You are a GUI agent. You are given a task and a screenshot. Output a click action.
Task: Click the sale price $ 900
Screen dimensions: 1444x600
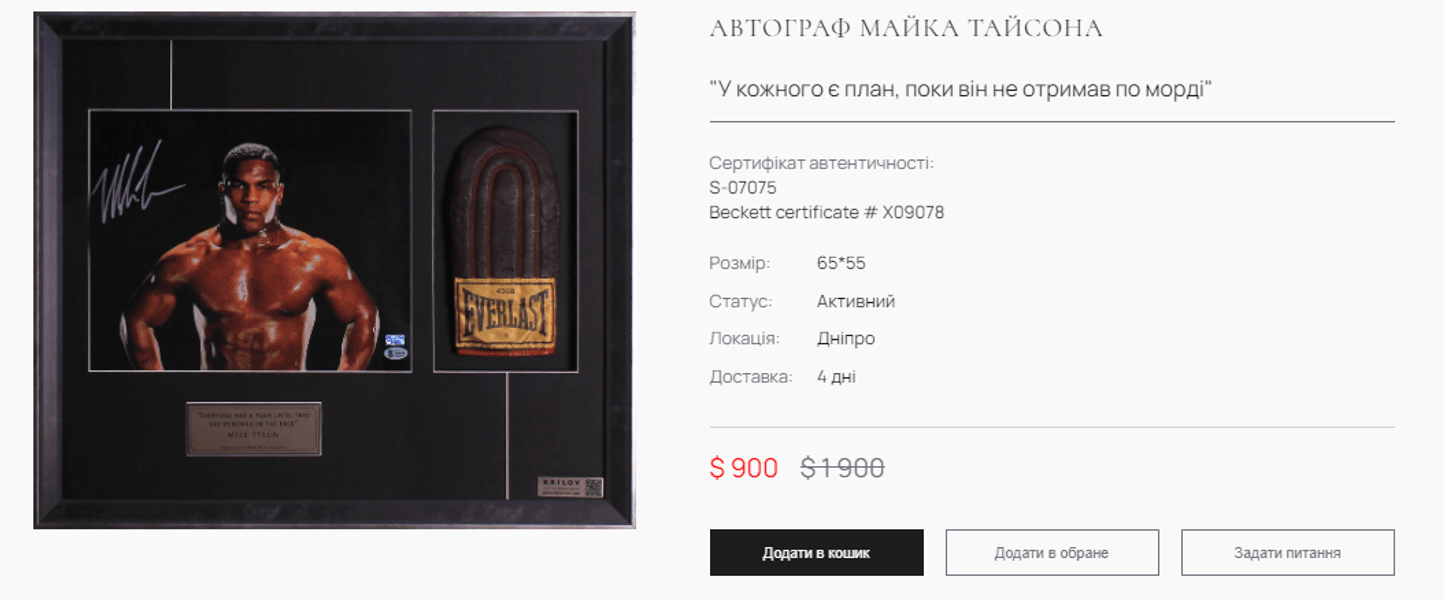click(744, 467)
